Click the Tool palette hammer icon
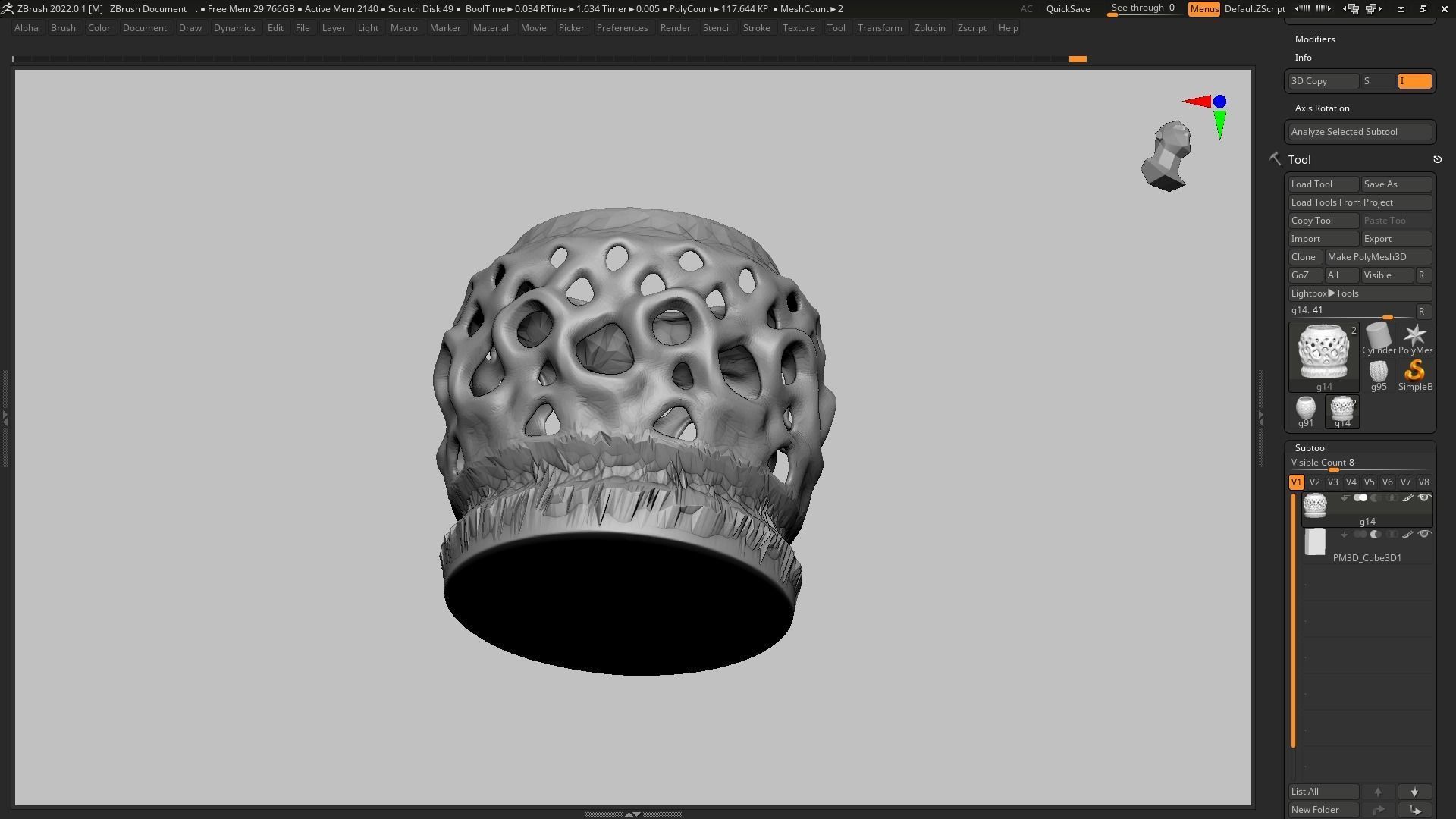 coord(1275,159)
